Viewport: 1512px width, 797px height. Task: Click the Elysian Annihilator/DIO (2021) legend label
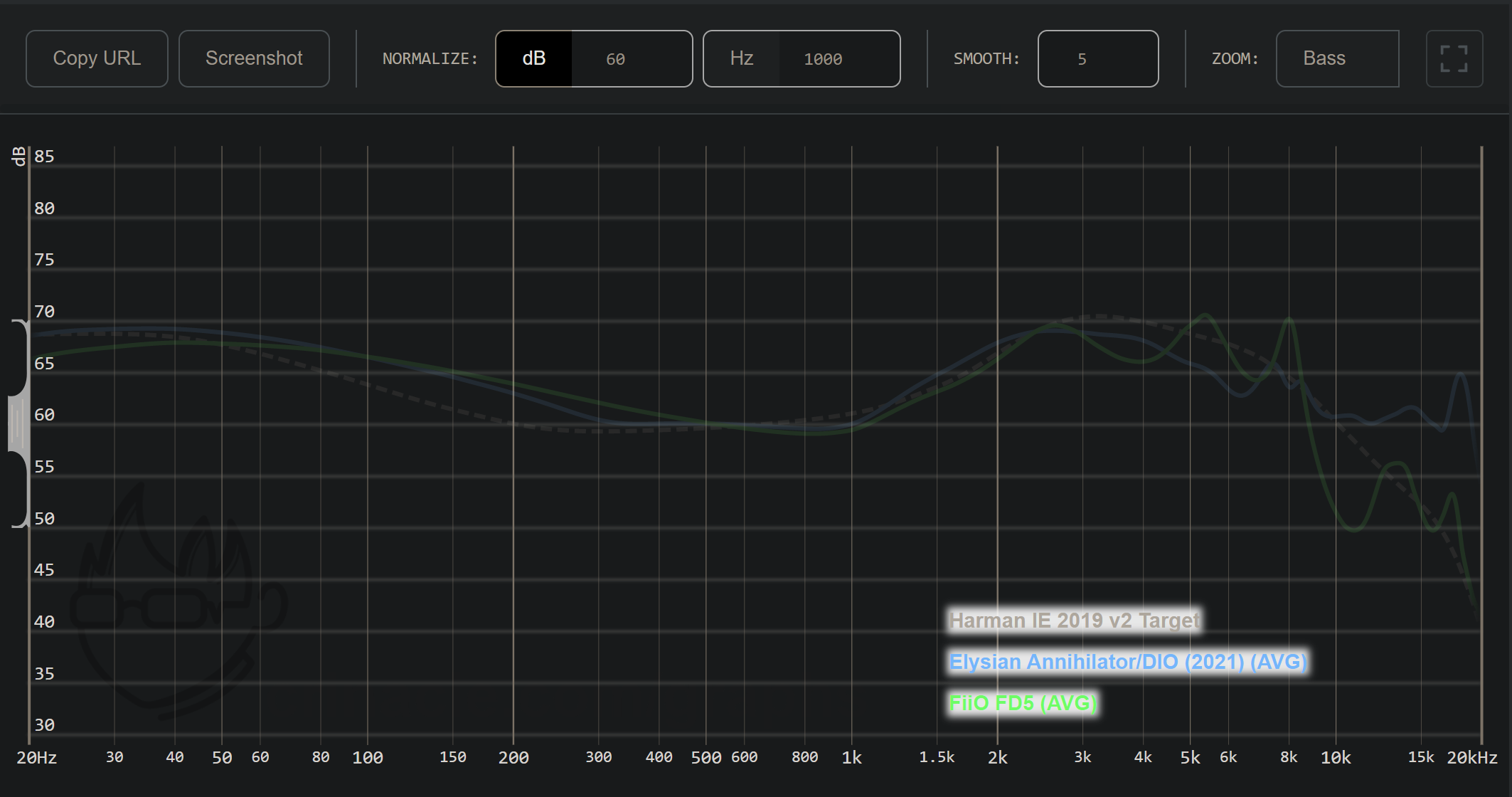(1128, 662)
